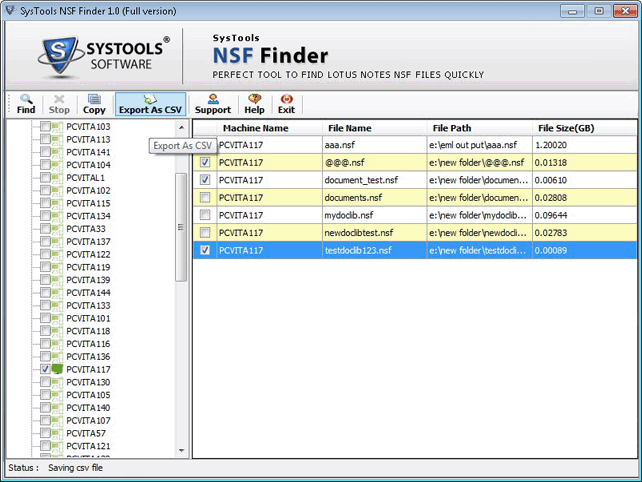Select the aaa.nsf file name cell
This screenshot has width=642, height=482.
click(x=375, y=145)
